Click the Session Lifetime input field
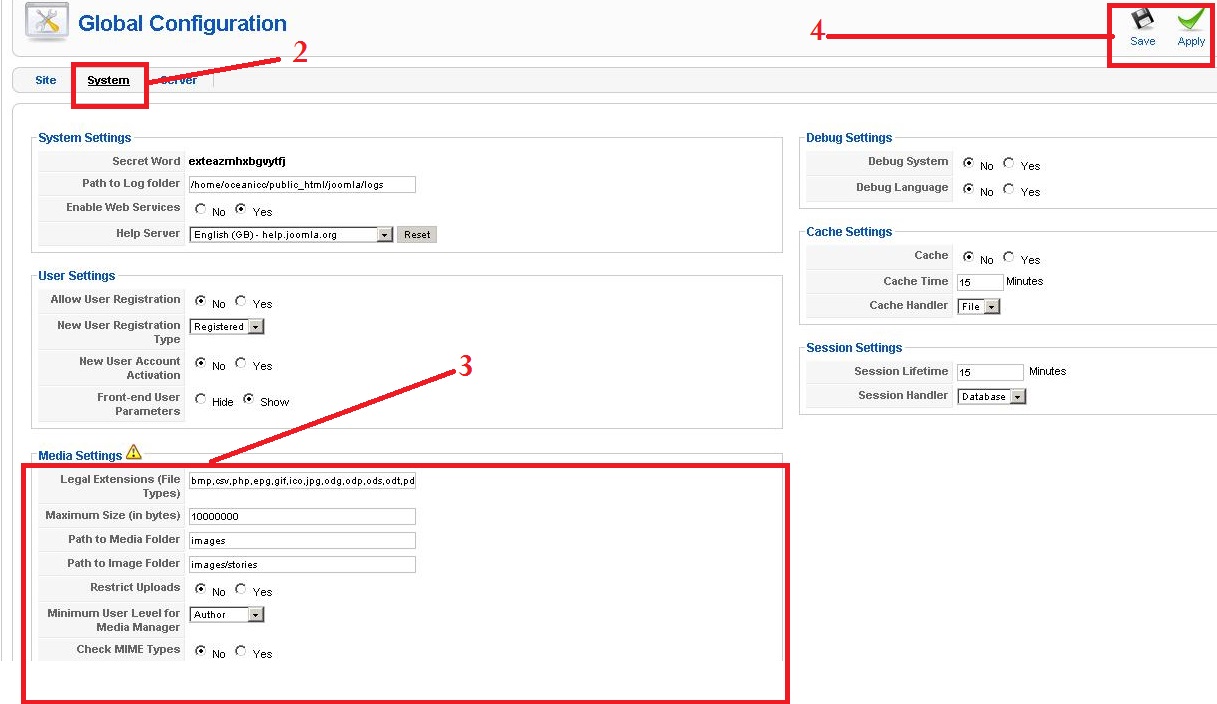Screen dimensions: 1217x704 989,371
